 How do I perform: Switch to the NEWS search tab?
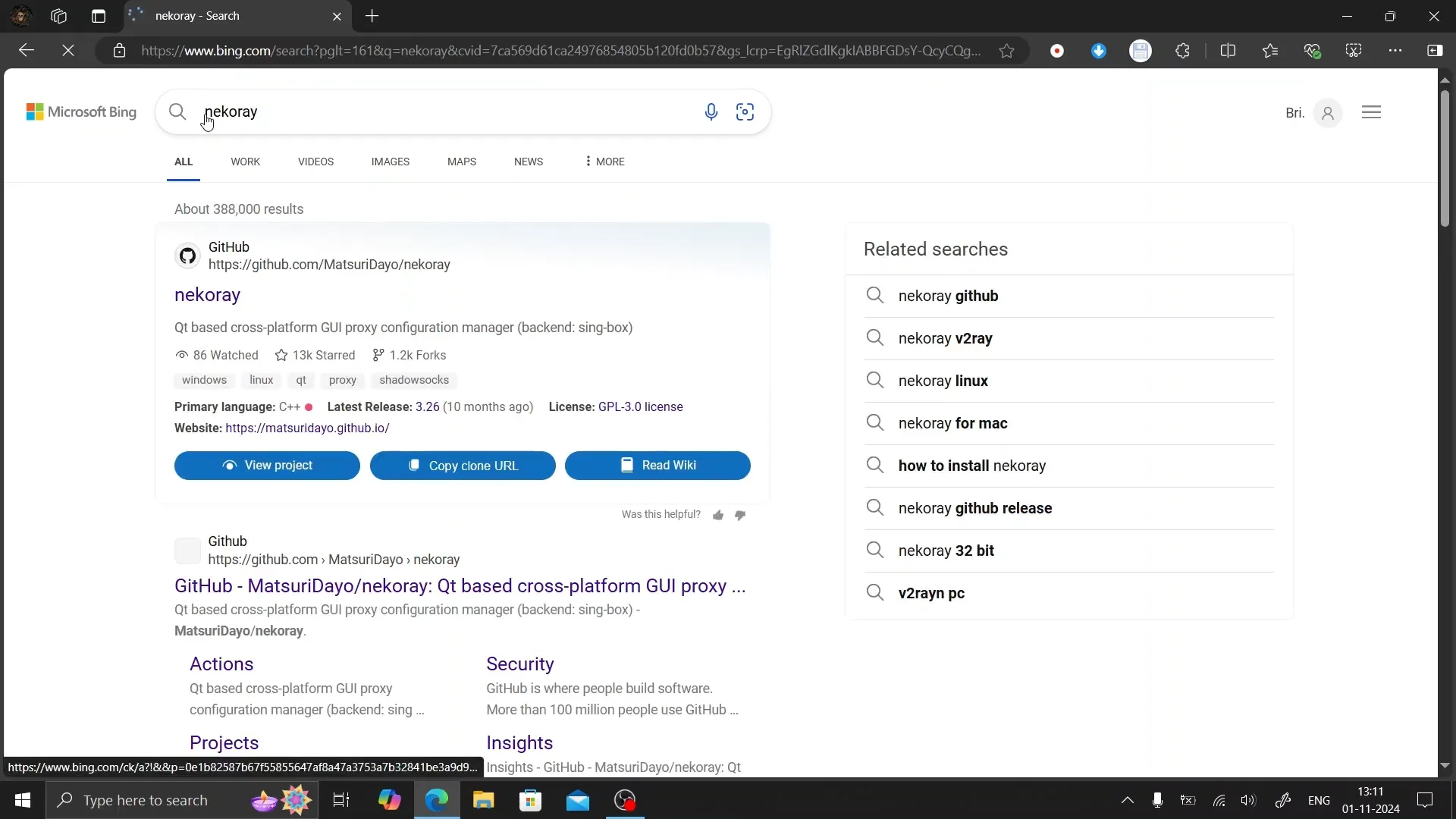529,162
